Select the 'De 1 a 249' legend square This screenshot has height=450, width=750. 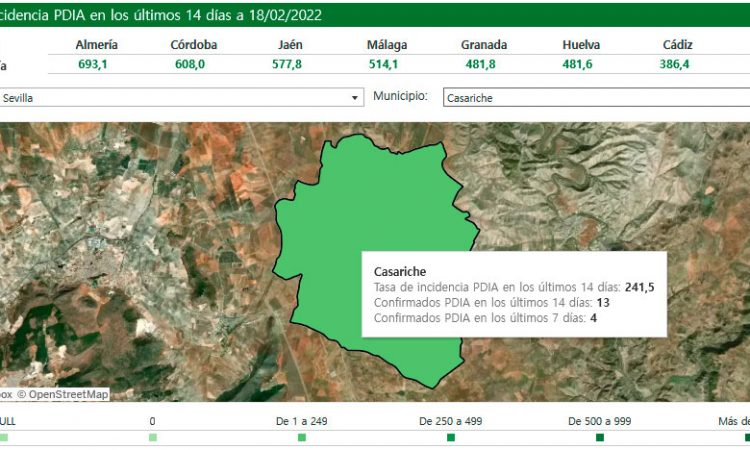pos(302,437)
